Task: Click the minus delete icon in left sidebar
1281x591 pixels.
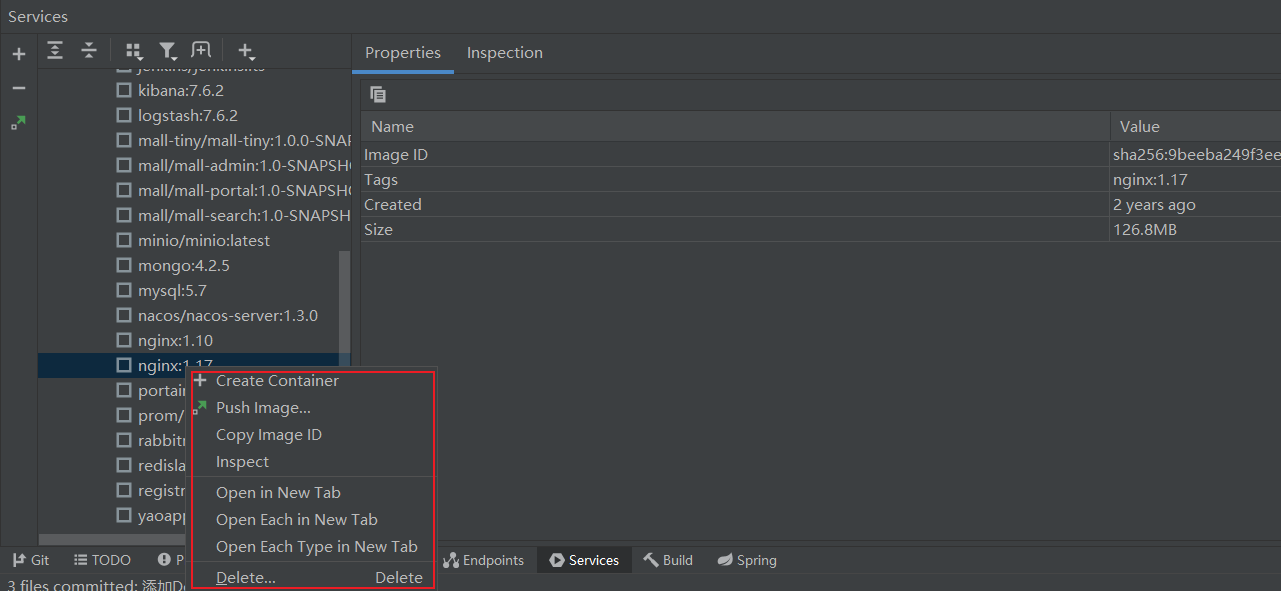Action: (19, 88)
